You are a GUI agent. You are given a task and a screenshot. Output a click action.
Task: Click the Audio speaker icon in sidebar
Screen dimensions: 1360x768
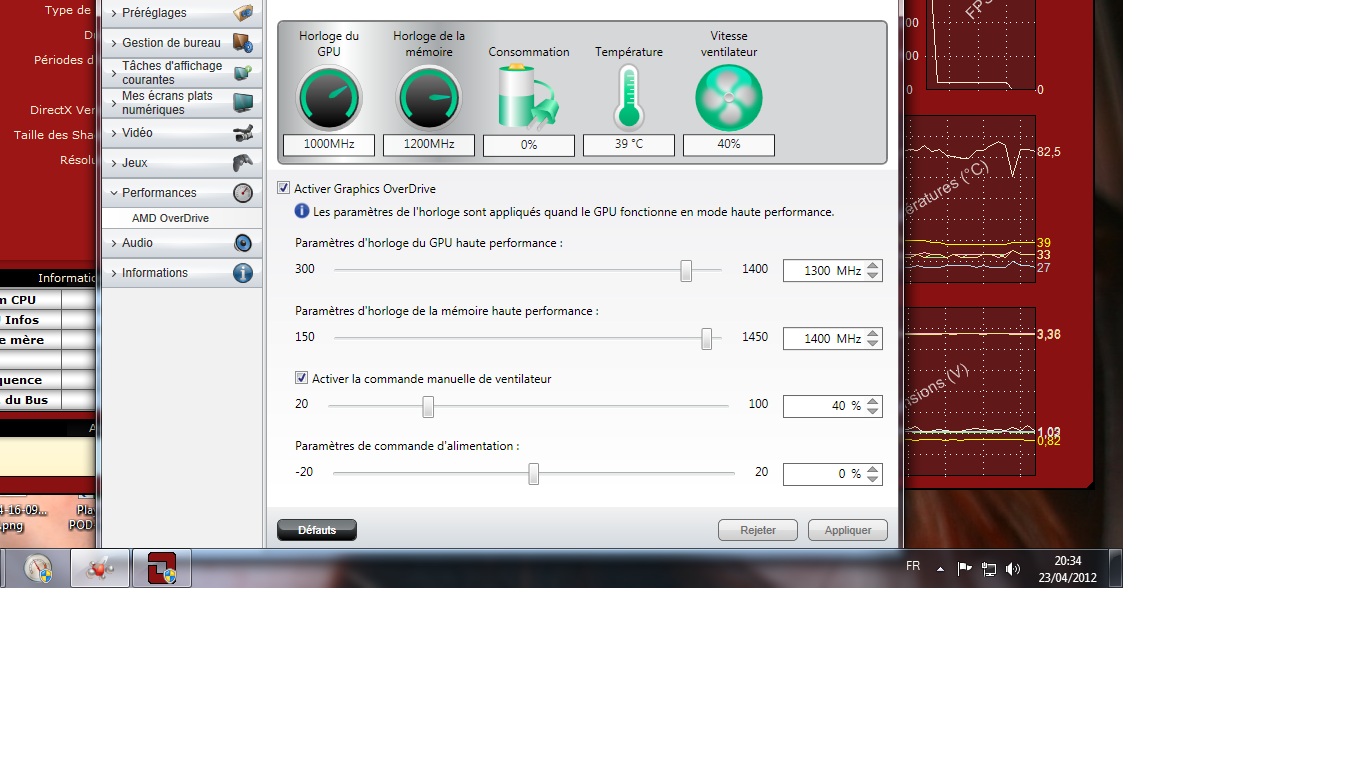[242, 243]
